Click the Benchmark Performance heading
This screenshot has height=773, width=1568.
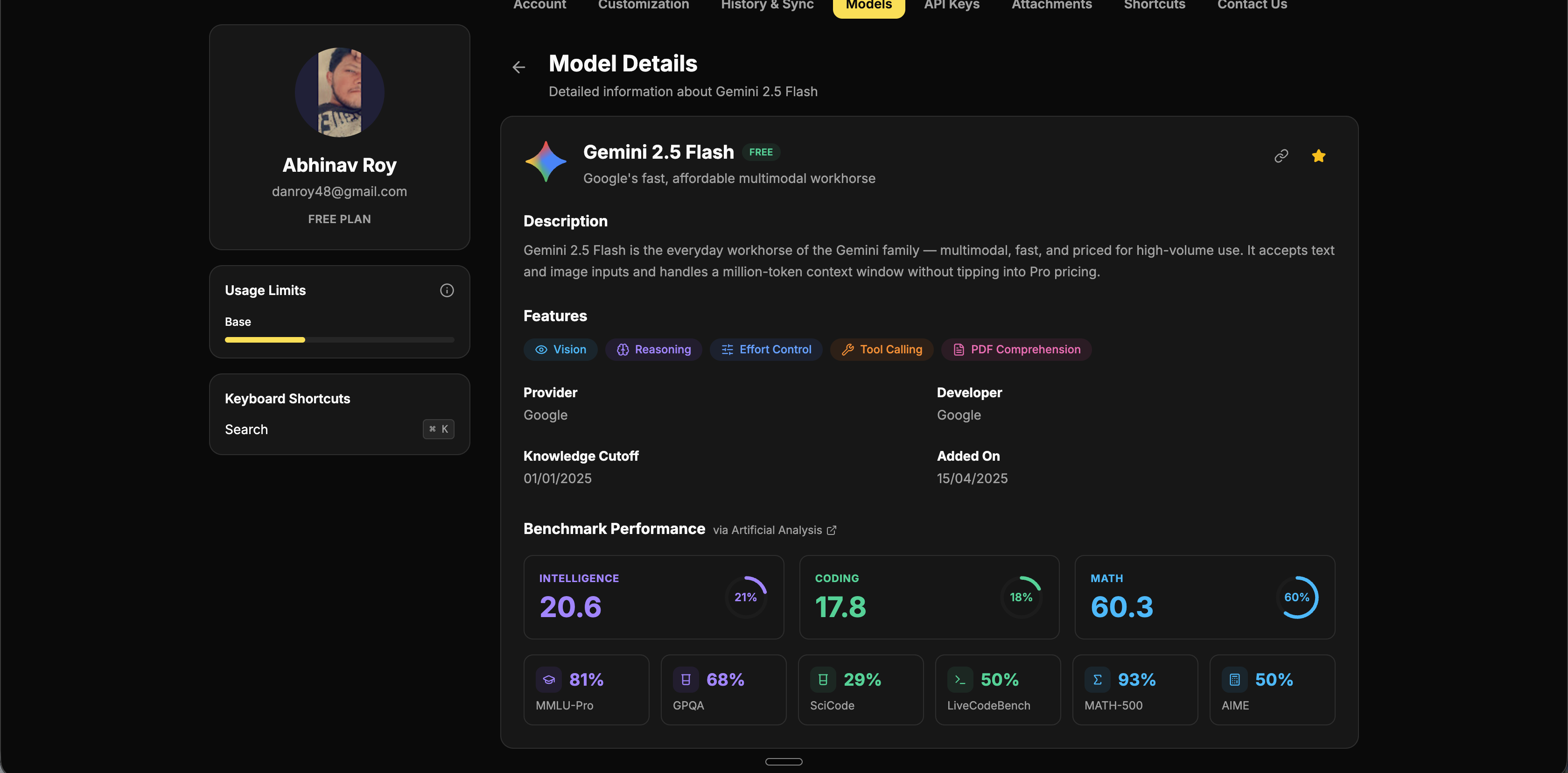[614, 529]
